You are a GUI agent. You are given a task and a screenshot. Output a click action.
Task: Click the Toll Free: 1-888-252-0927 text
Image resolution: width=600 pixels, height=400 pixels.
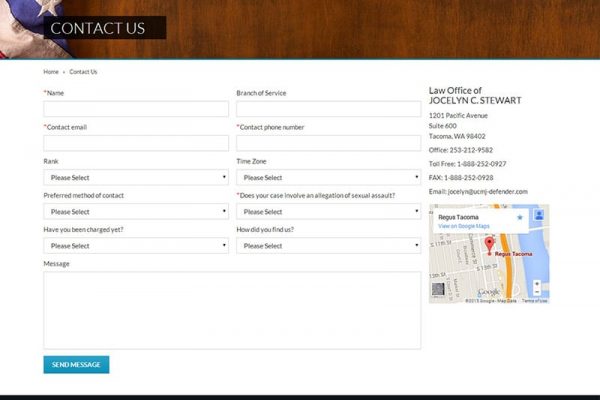(467, 164)
